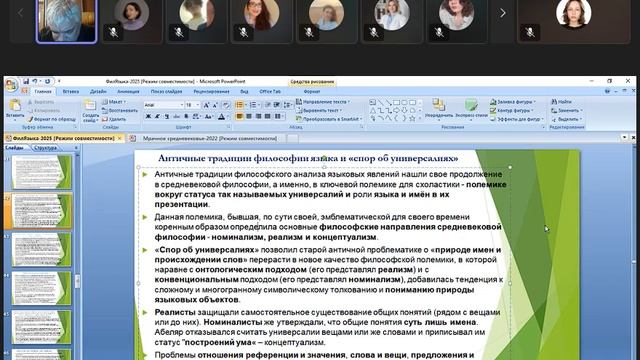Image resolution: width=640 pixels, height=360 pixels.
Task: Center text in Абзац group
Action: [x=249, y=116]
